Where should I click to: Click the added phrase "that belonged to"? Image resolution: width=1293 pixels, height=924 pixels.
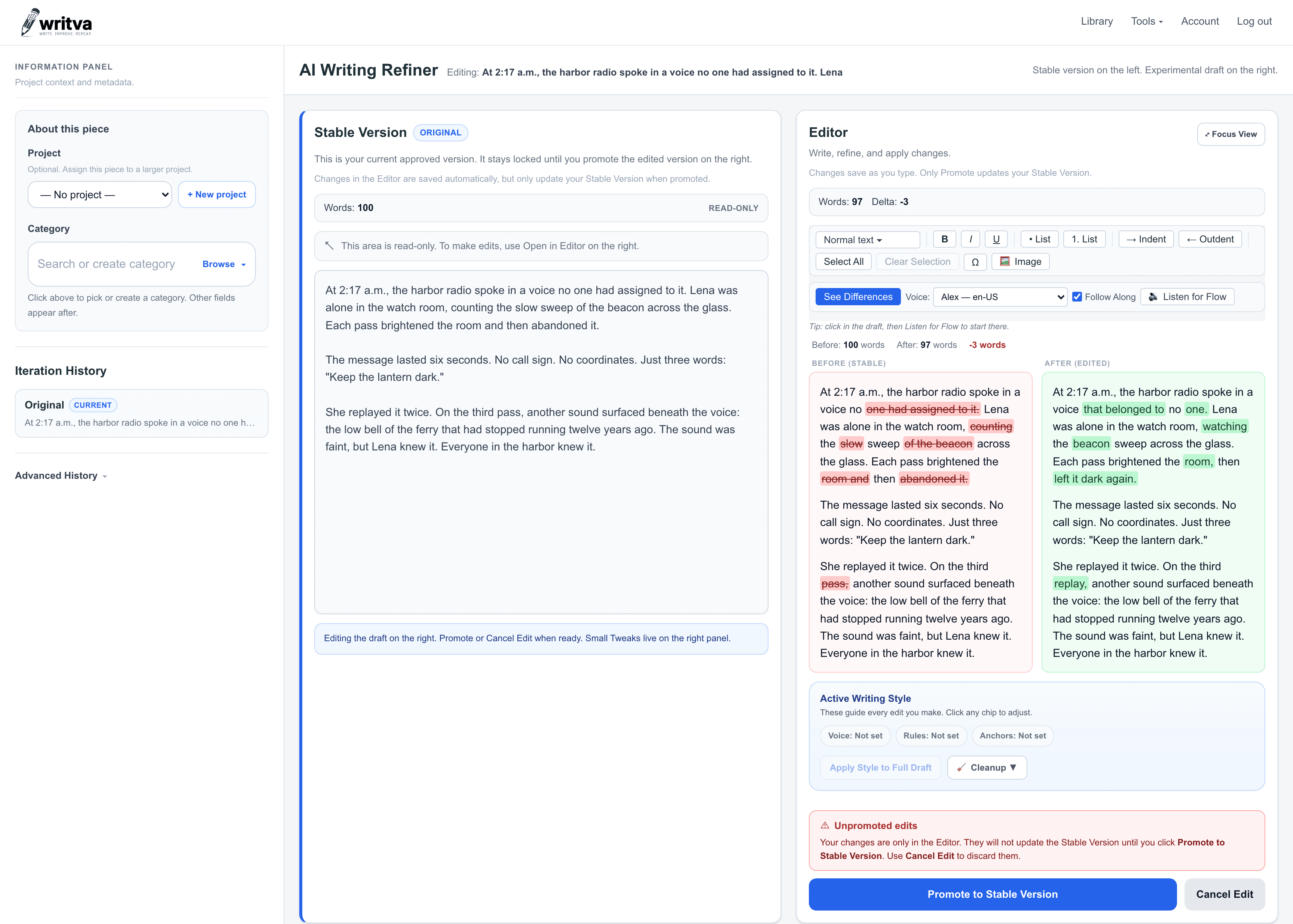coord(1124,409)
